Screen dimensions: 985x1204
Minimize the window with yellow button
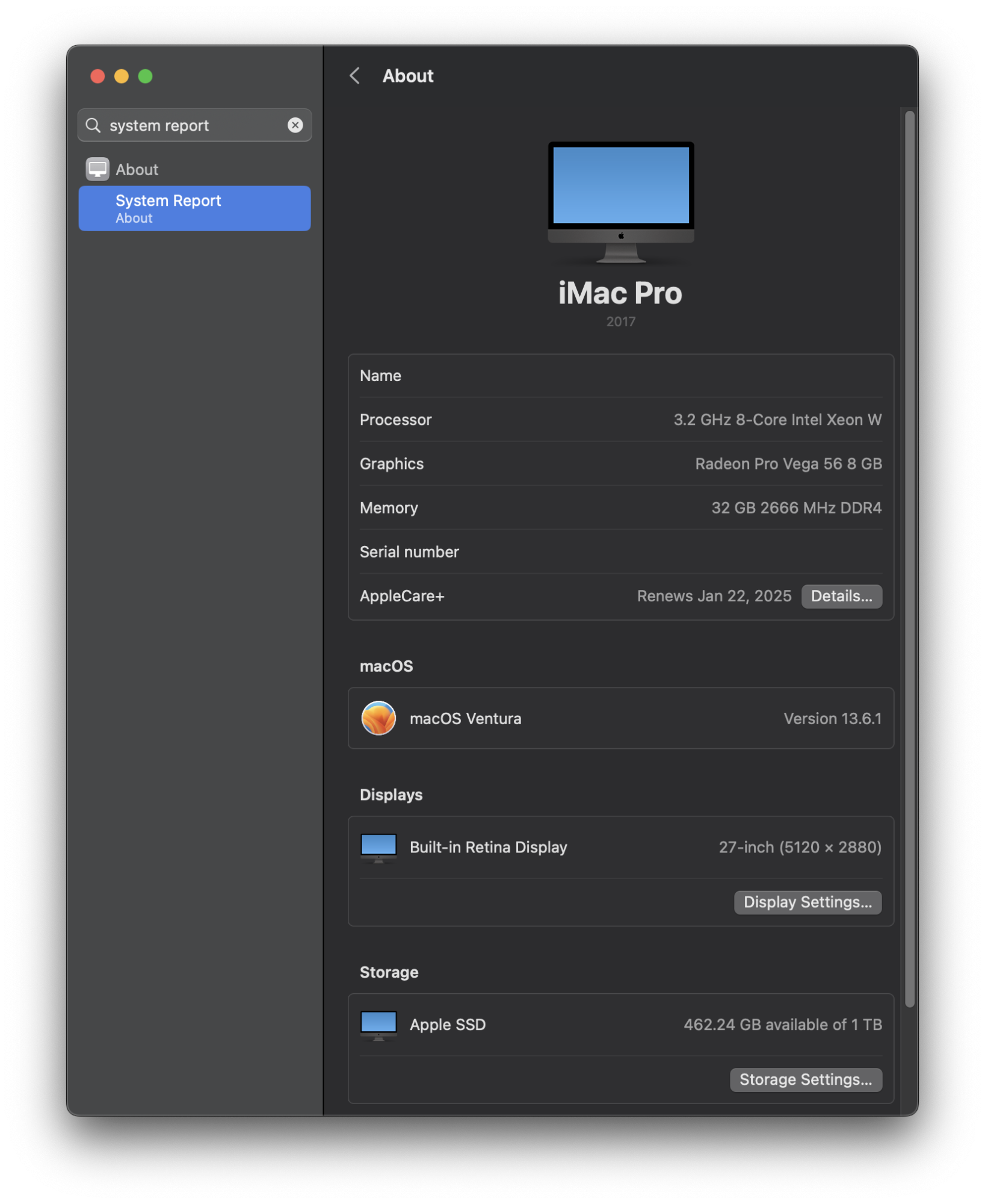coord(122,76)
